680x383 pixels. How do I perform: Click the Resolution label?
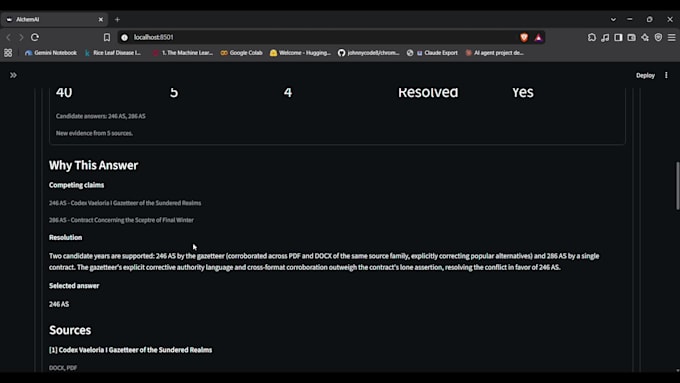click(65, 238)
